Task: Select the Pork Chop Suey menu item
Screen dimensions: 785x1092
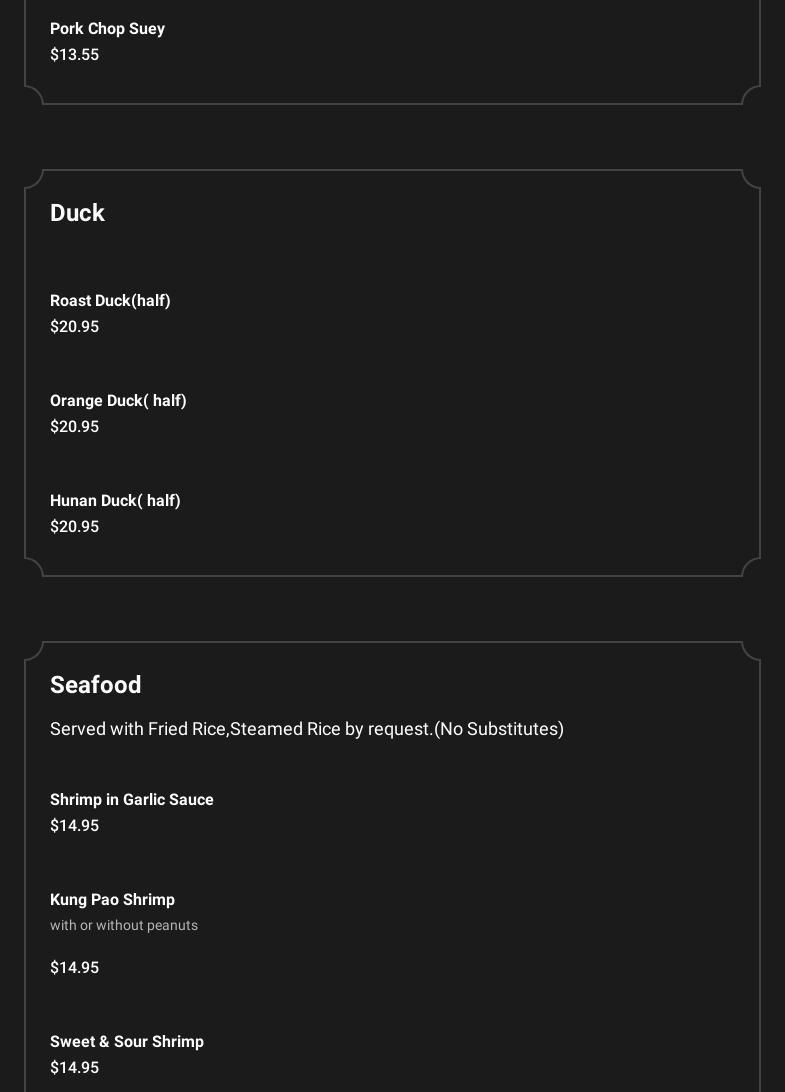Action: coord(107,29)
